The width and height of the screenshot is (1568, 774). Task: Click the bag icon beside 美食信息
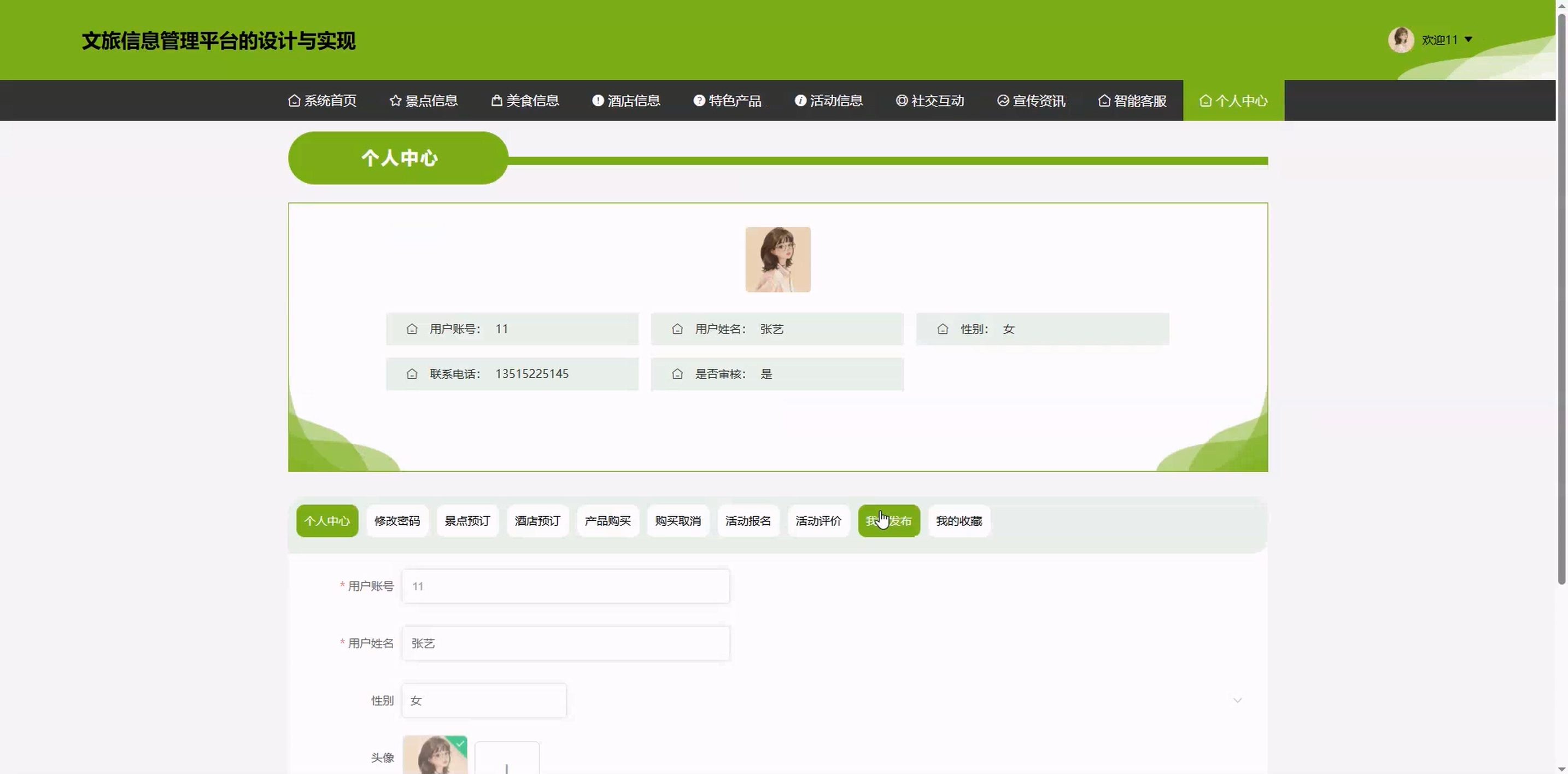point(496,101)
